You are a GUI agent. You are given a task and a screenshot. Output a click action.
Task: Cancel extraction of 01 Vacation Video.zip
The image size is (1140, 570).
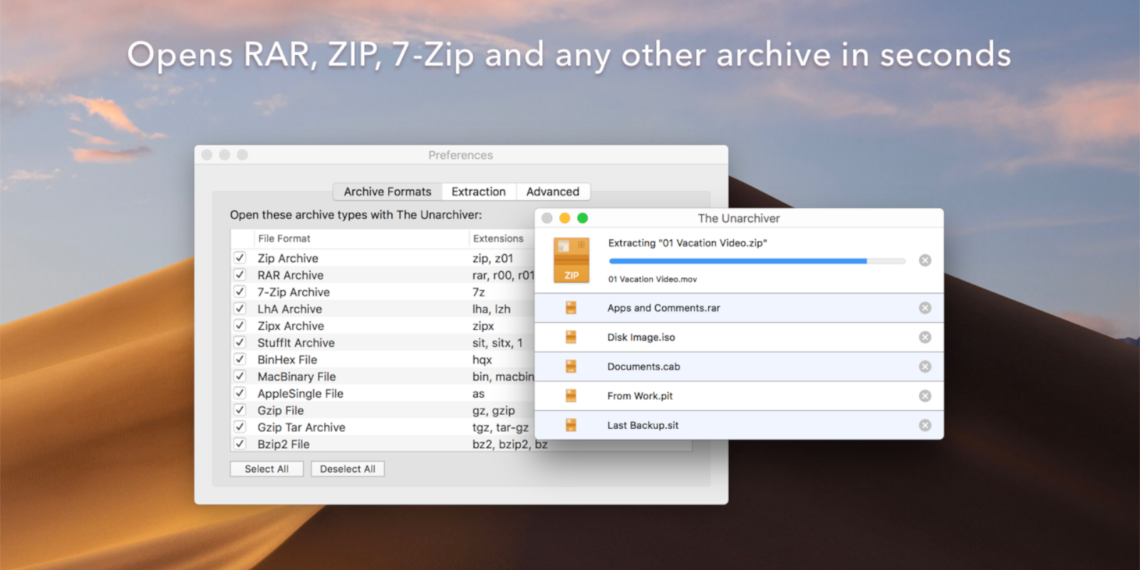point(925,260)
